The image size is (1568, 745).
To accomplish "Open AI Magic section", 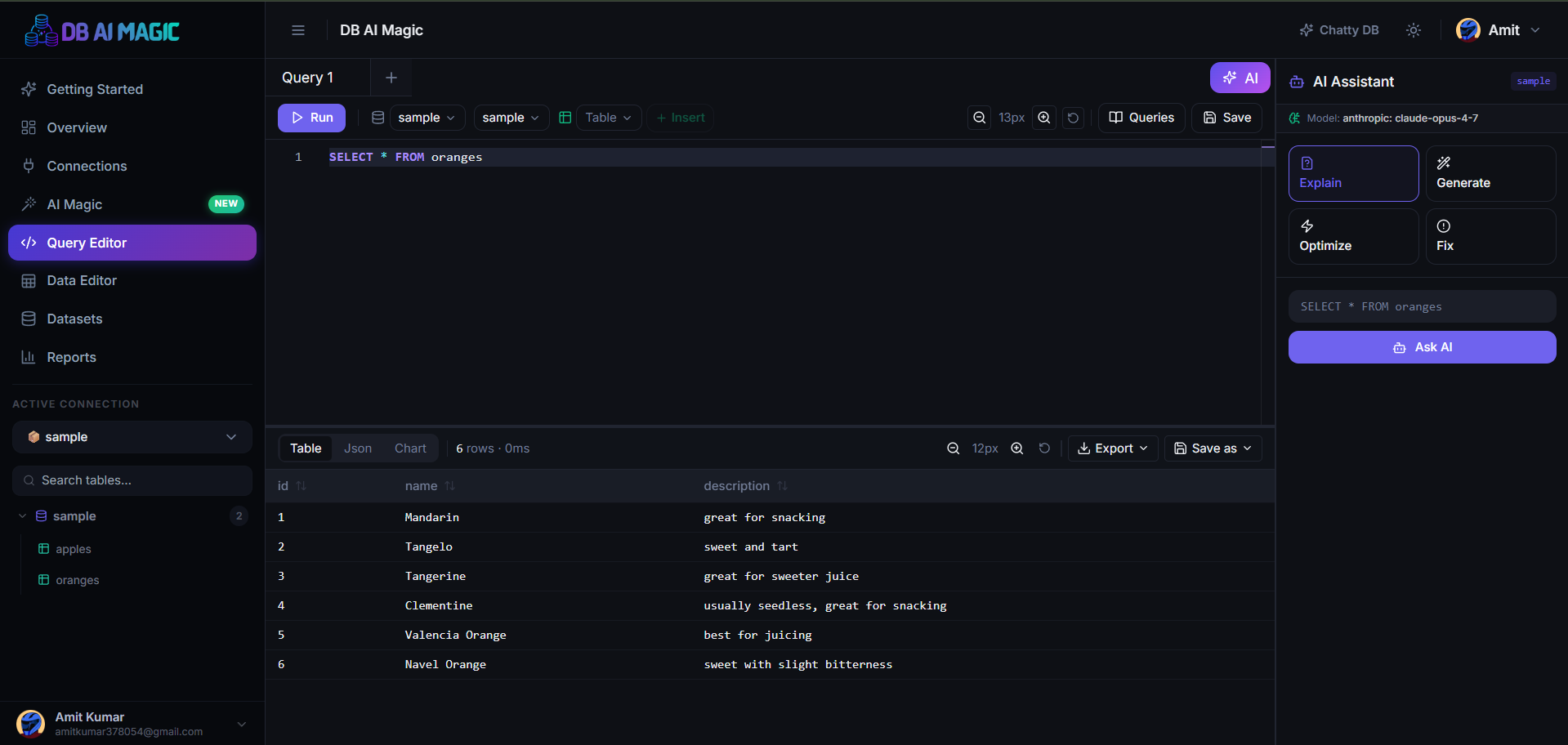I will tap(132, 204).
